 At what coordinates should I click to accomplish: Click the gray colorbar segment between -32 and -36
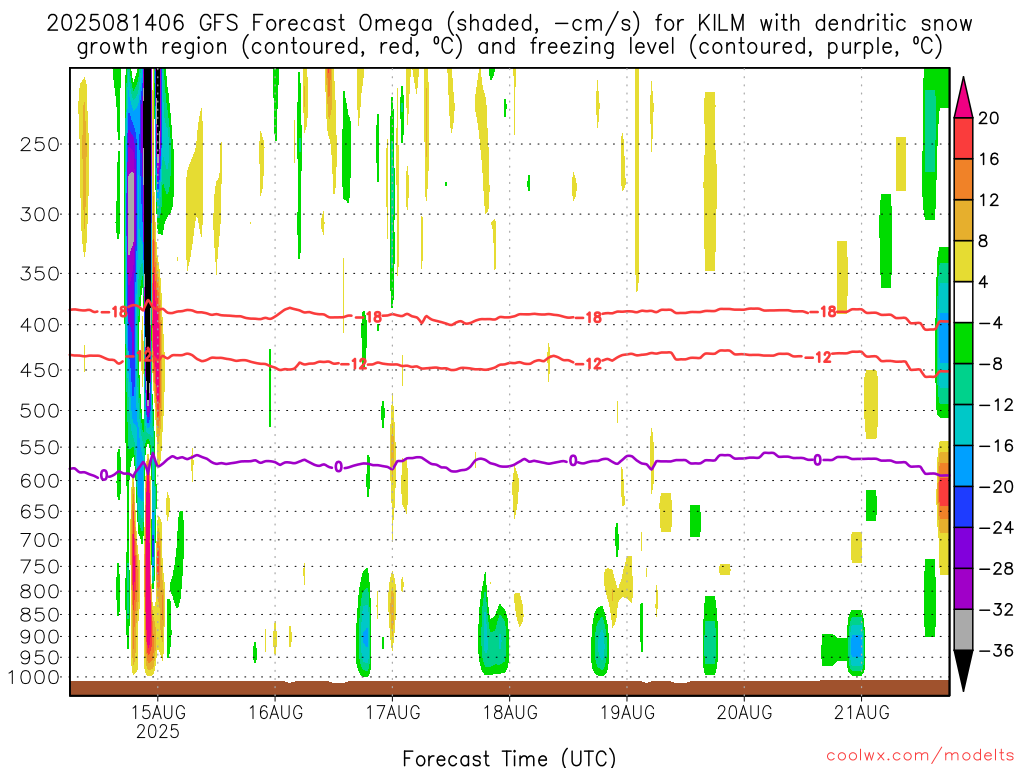point(963,630)
